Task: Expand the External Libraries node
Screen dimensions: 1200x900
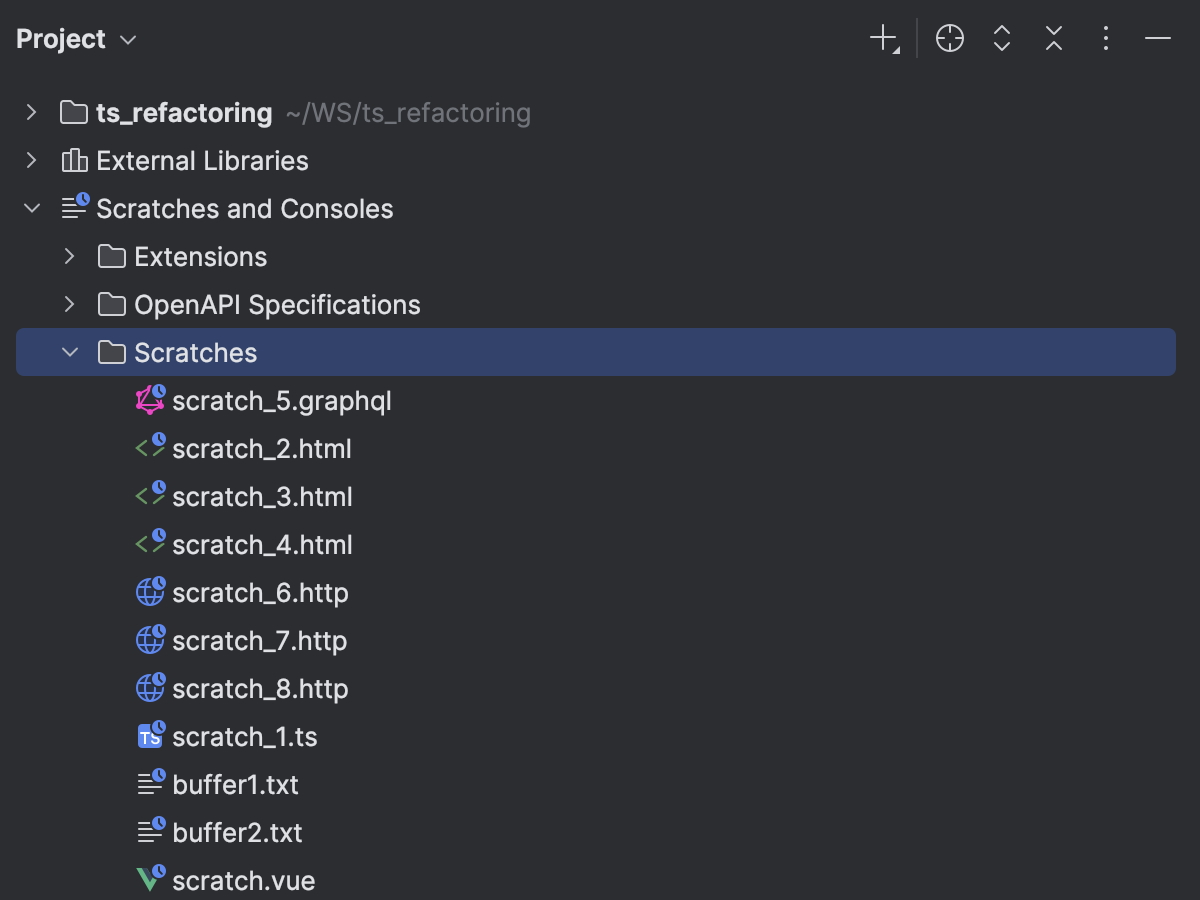Action: [32, 161]
